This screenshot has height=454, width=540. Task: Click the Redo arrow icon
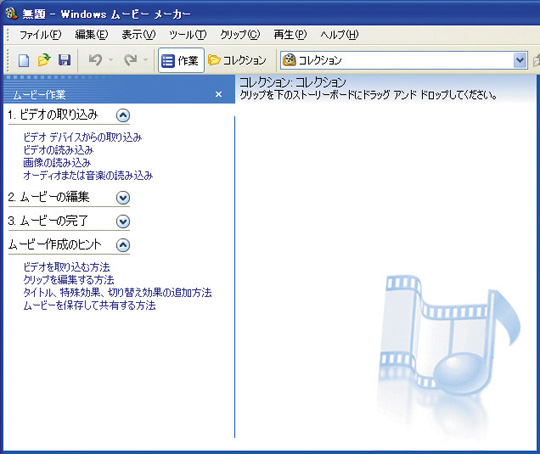click(x=131, y=60)
